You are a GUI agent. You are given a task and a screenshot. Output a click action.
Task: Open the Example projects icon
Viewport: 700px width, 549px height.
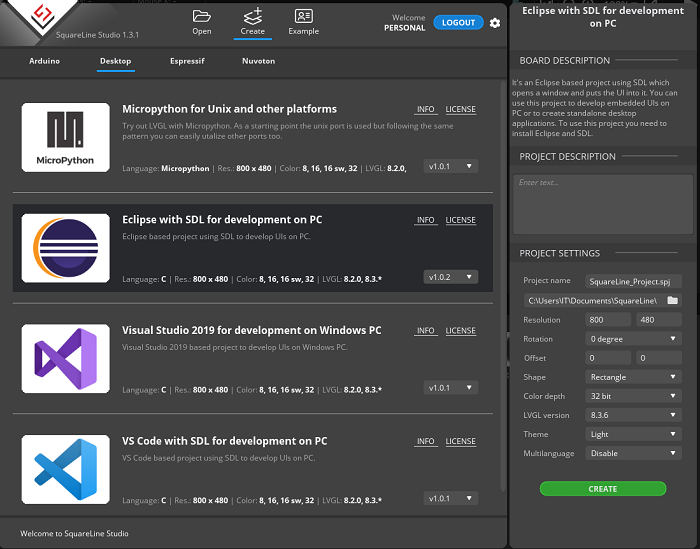304,16
